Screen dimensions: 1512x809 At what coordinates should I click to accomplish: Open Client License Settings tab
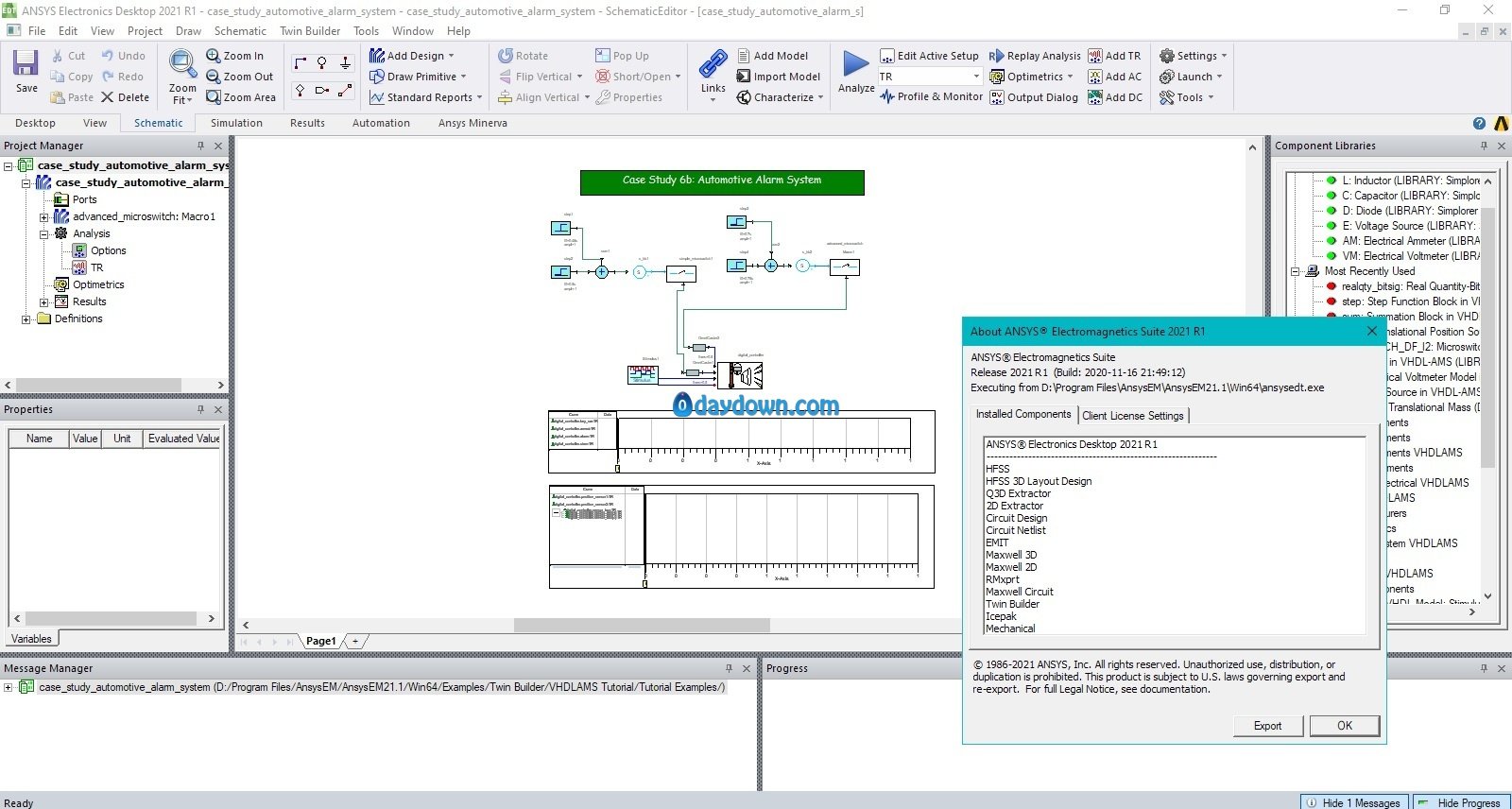(1132, 416)
